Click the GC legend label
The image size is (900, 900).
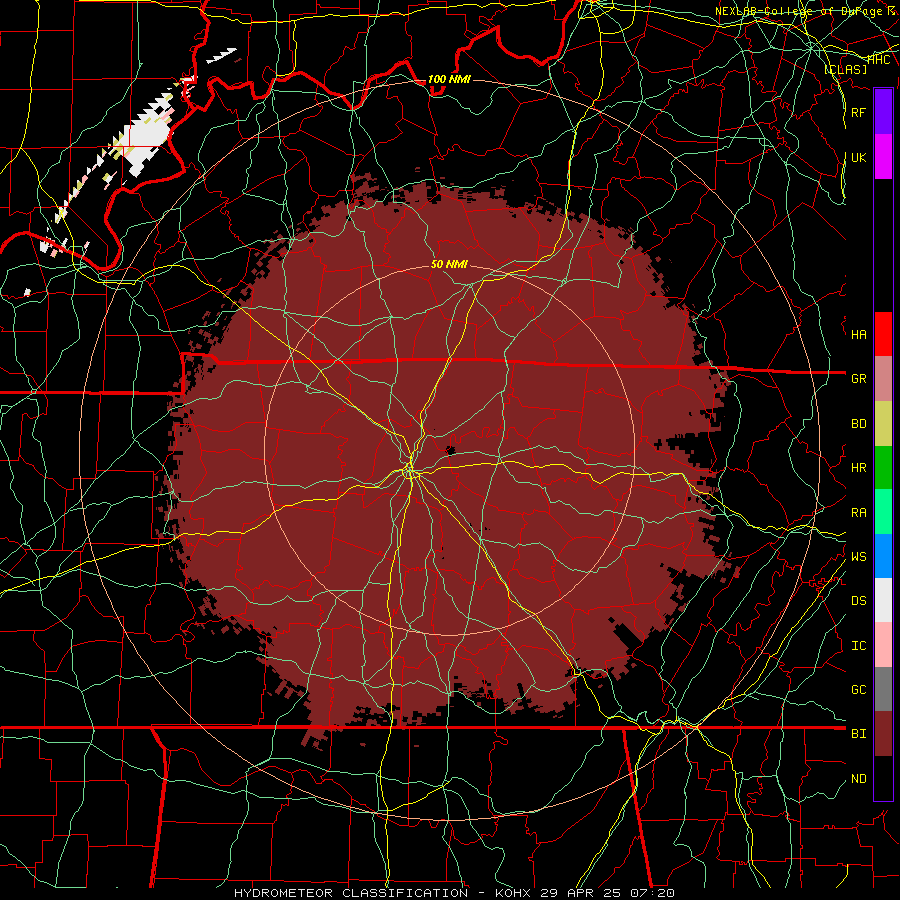point(858,690)
